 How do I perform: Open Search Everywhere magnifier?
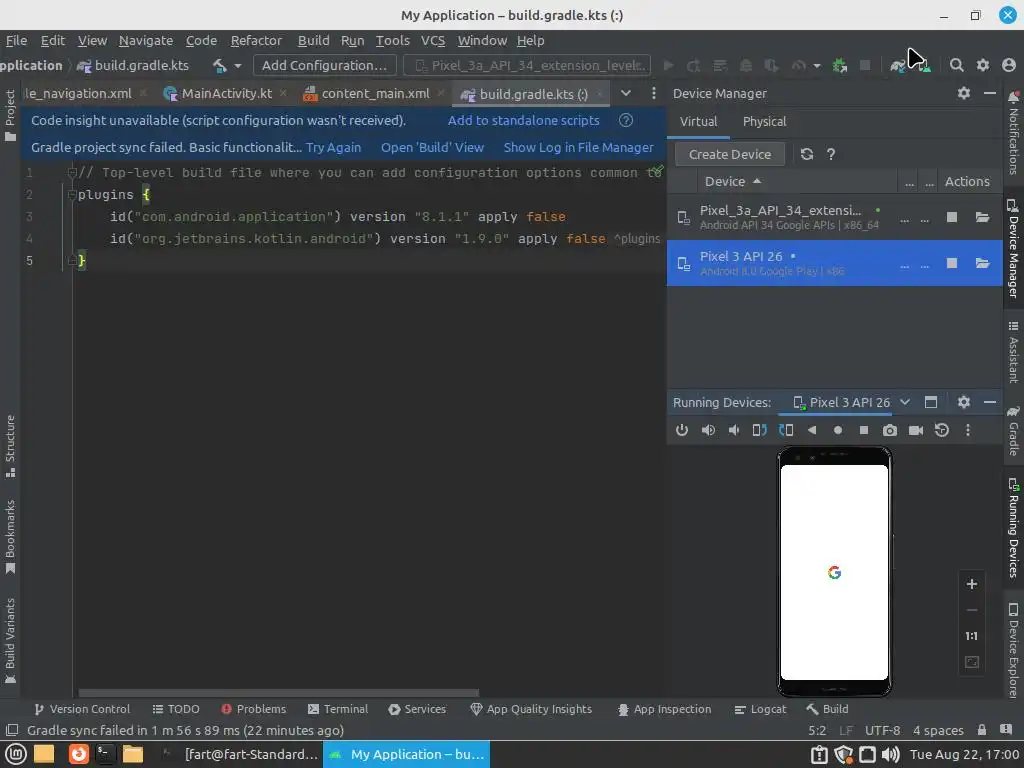[957, 65]
